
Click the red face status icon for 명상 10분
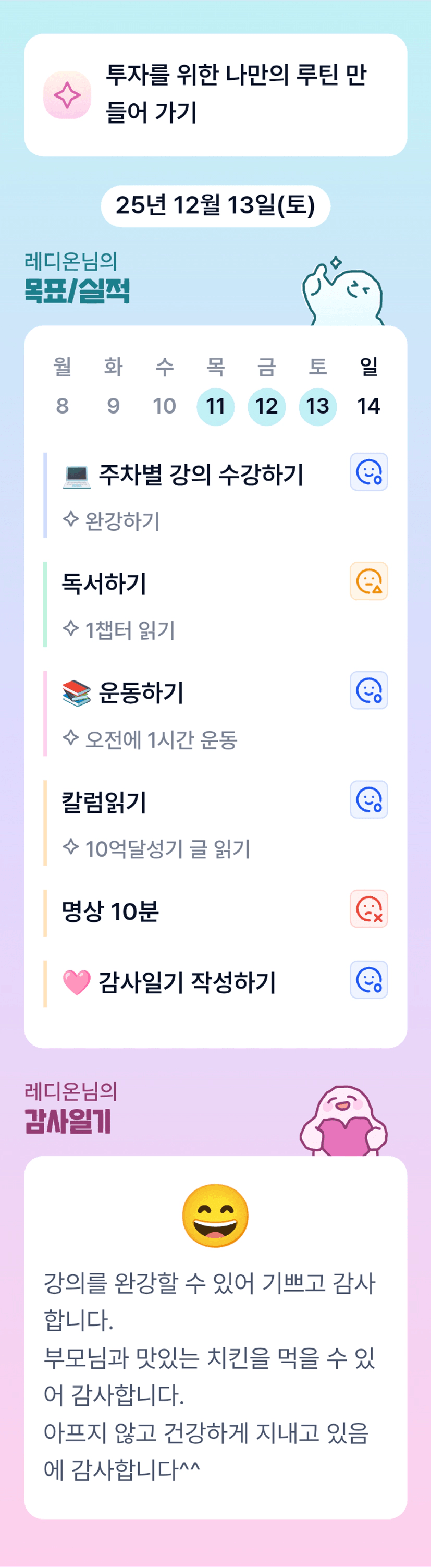click(x=368, y=909)
